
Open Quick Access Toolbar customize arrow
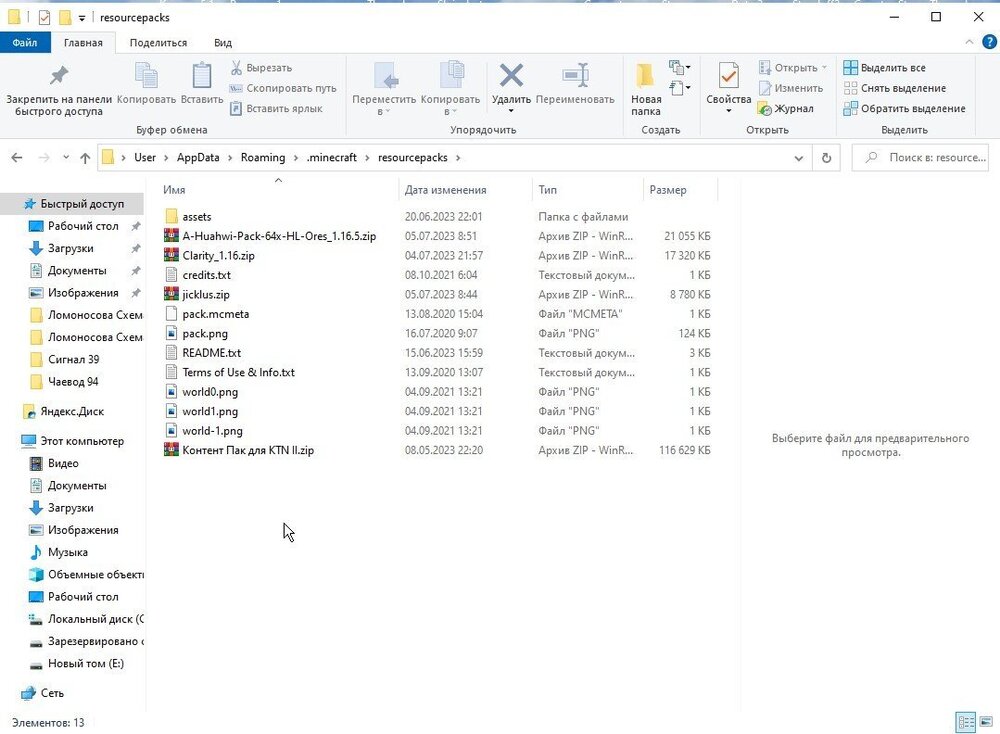[x=82, y=18]
